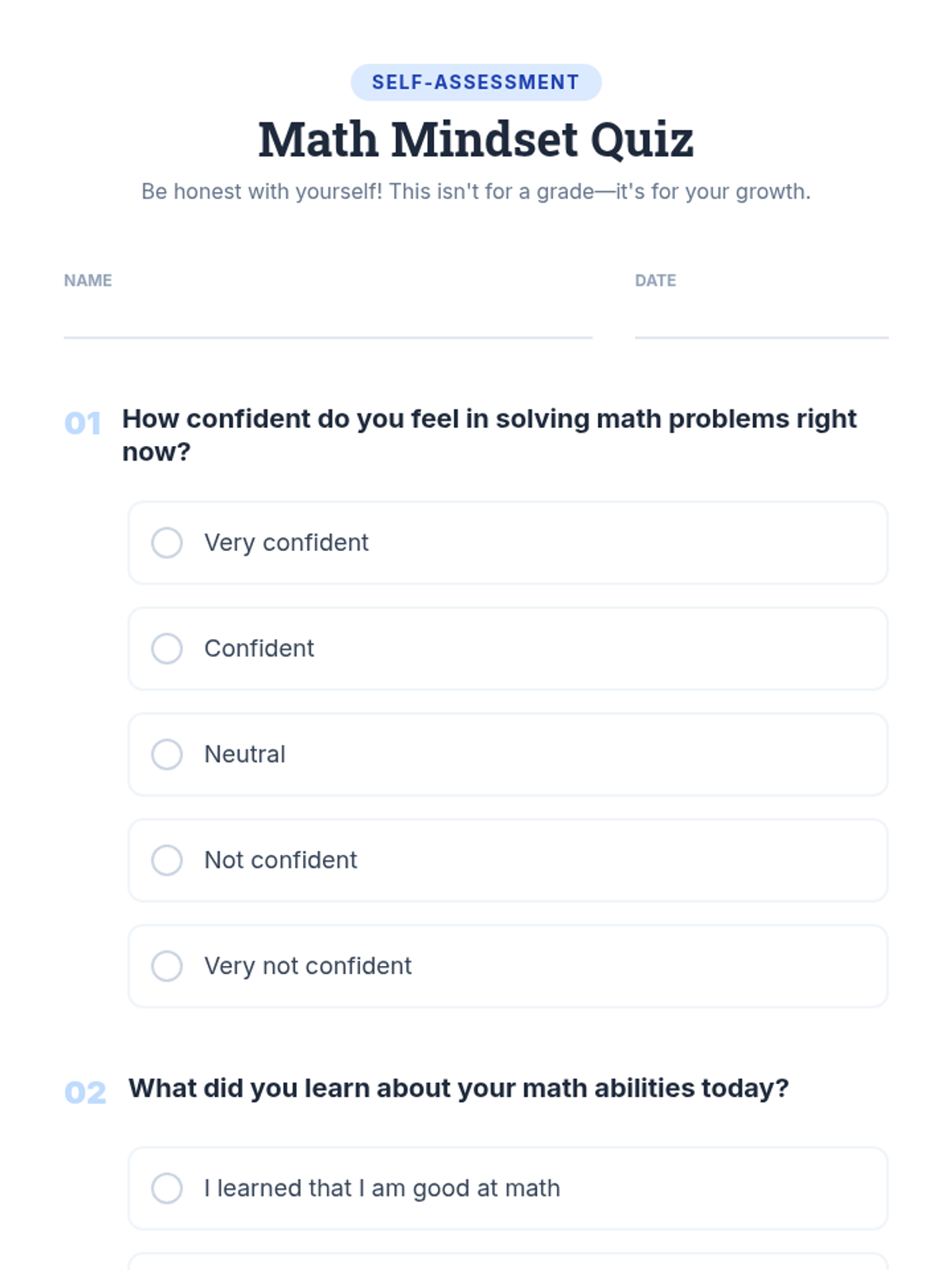Click the "Neutral" label text
Image resolution: width=952 pixels, height=1270 pixels.
[244, 754]
